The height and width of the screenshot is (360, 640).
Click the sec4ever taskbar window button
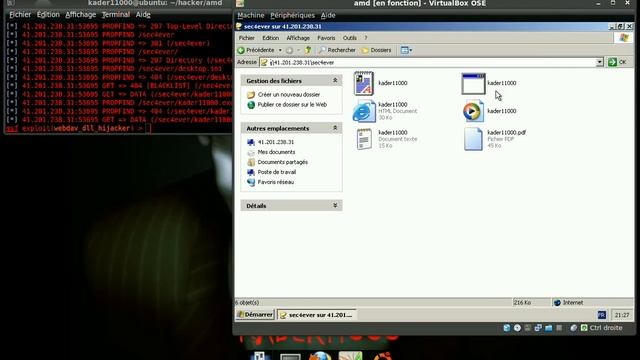coord(317,315)
